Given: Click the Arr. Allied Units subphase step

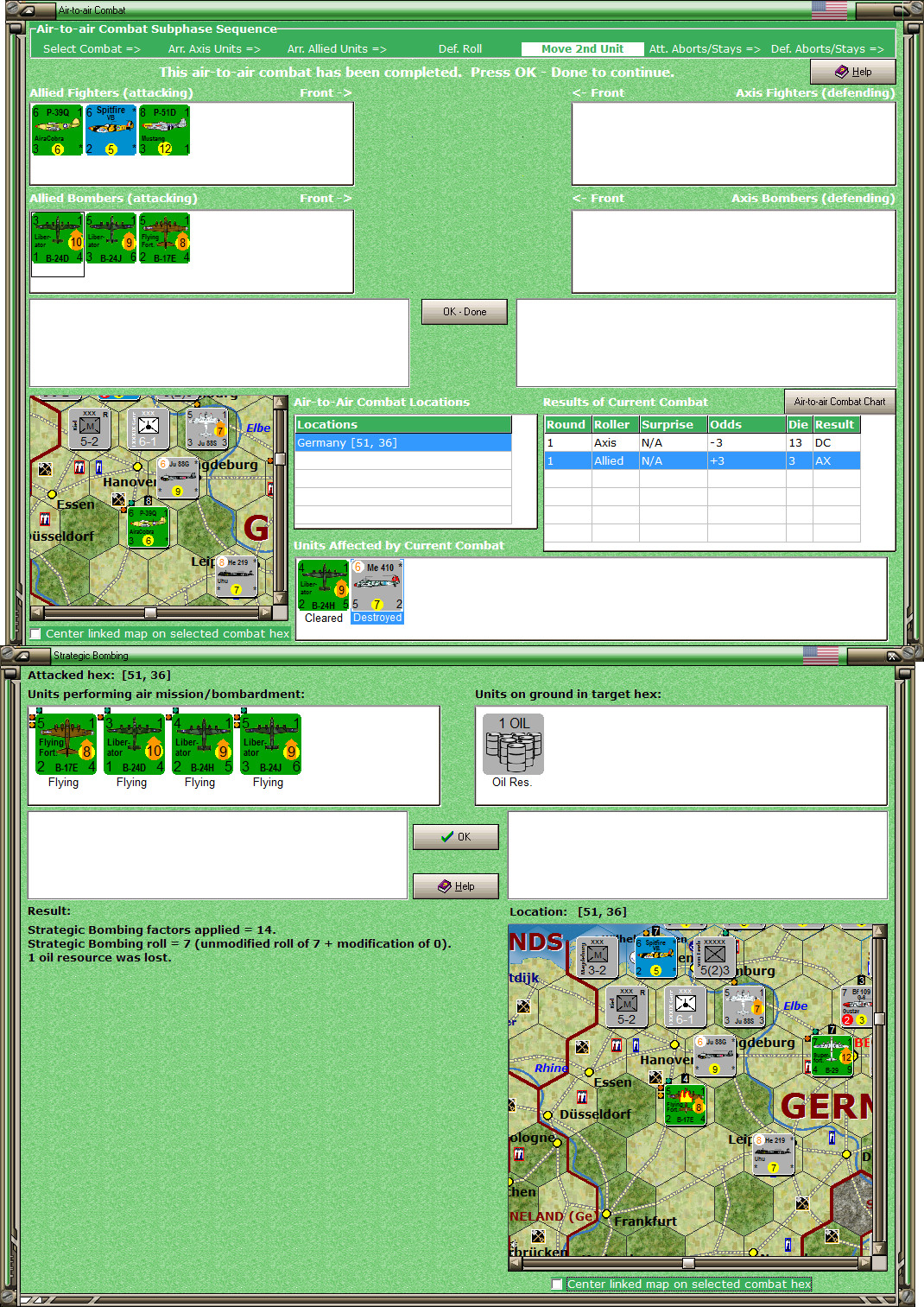Looking at the screenshot, I should tap(337, 49).
